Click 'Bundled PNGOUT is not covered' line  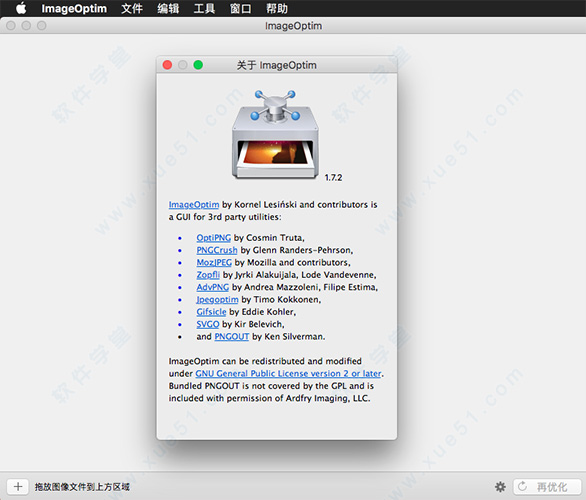[271, 386]
